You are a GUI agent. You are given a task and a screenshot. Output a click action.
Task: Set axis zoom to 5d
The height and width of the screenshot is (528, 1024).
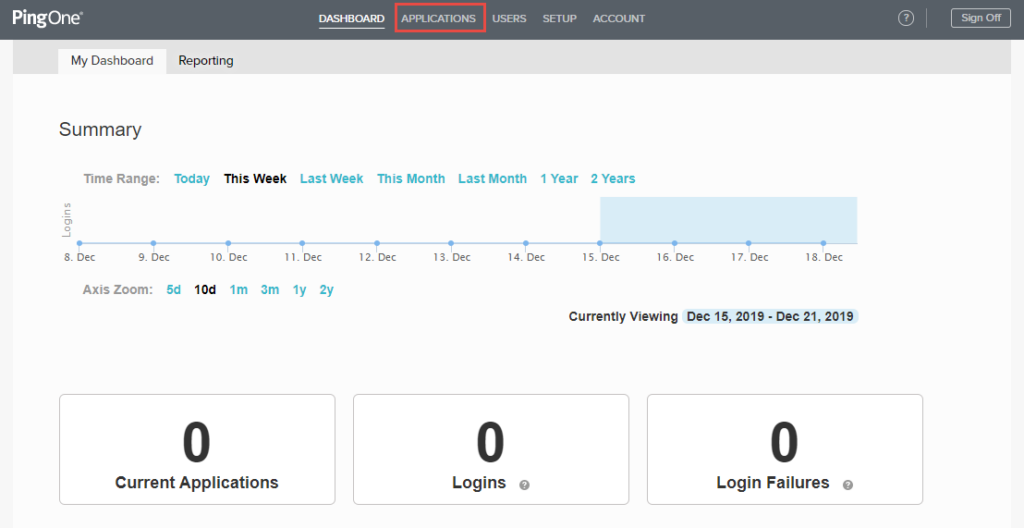tap(174, 290)
